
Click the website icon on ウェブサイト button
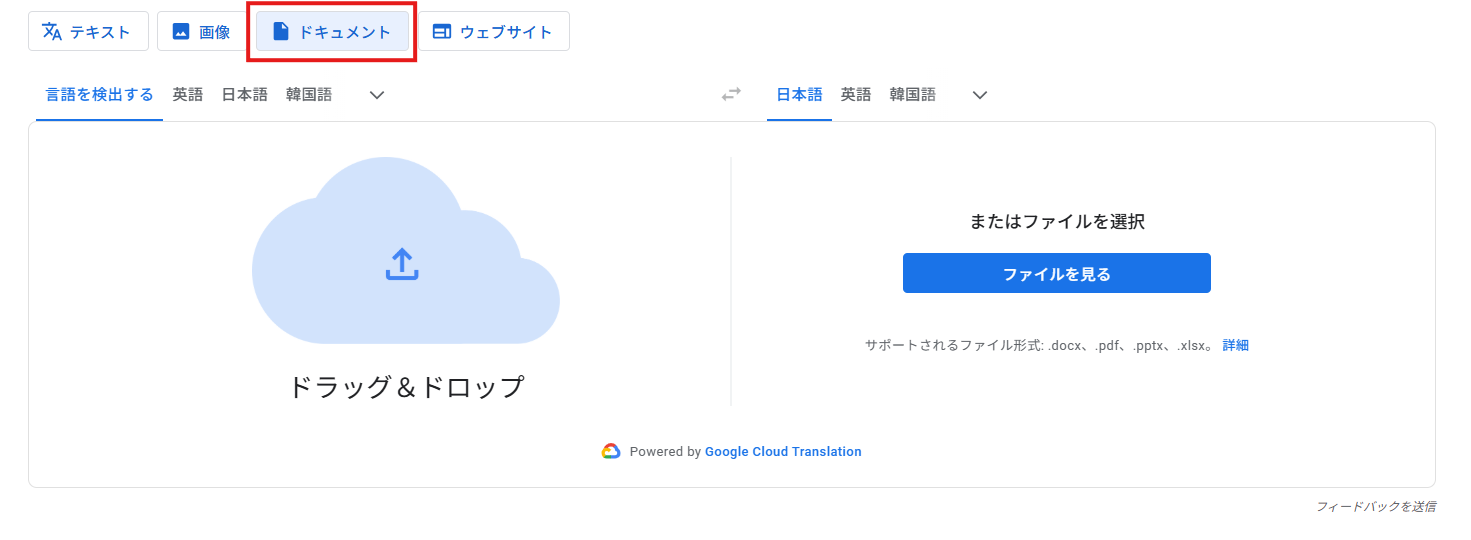441,32
